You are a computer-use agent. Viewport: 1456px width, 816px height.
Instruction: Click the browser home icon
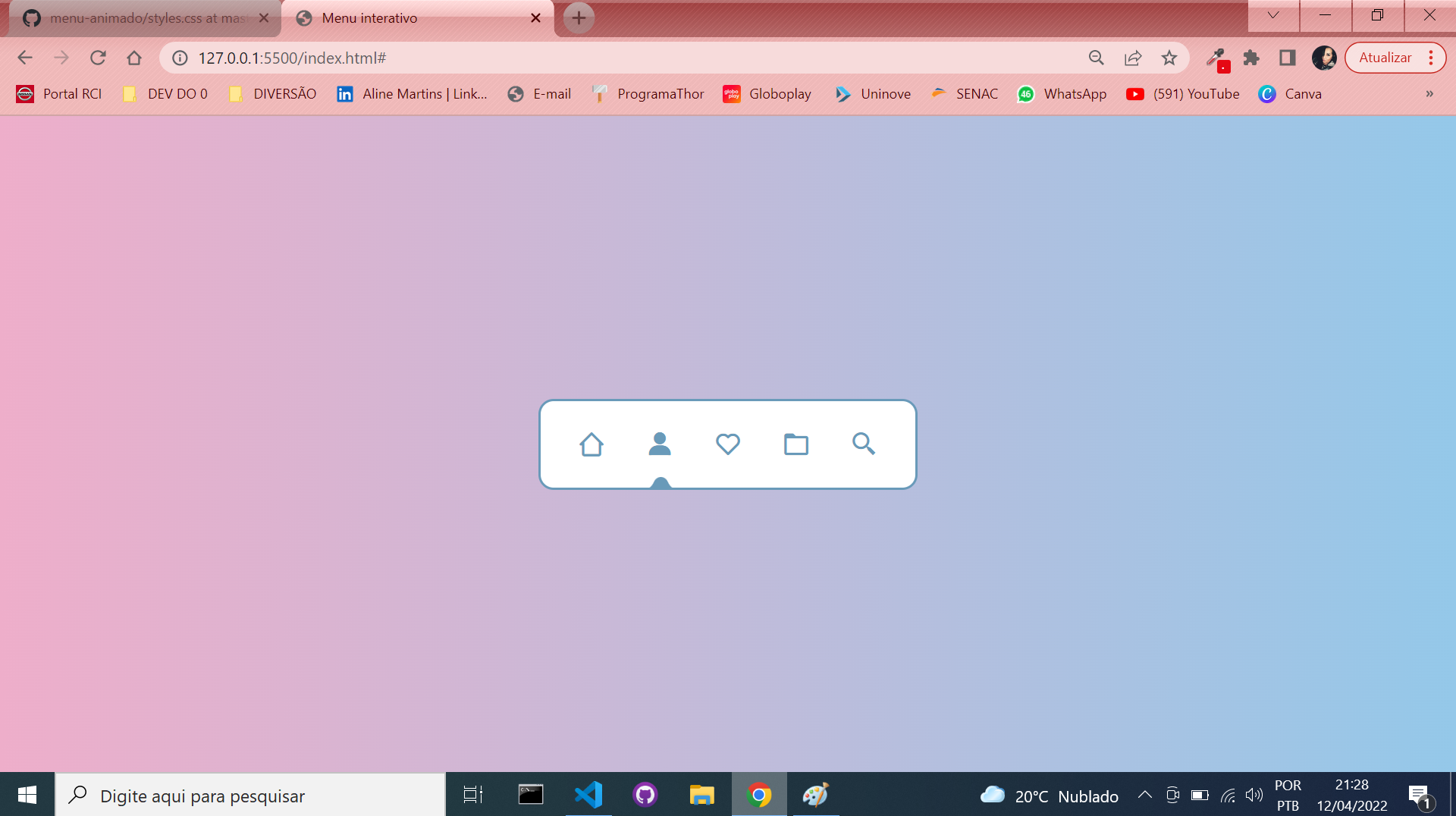[134, 58]
